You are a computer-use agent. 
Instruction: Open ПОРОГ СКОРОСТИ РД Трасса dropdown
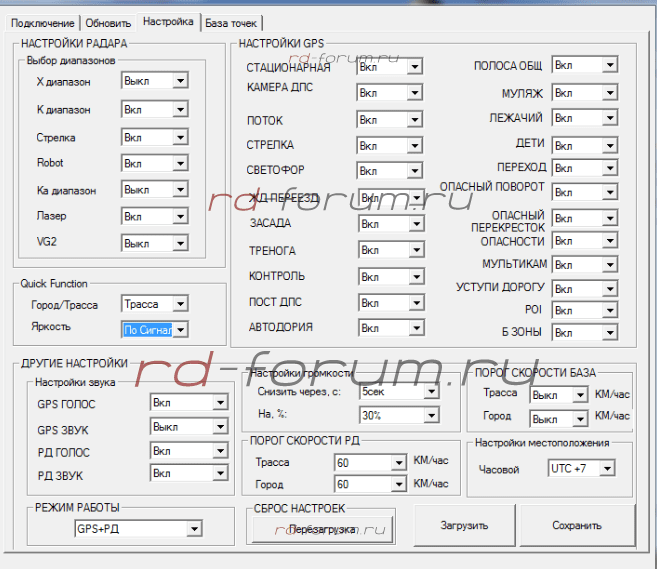pyautogui.click(x=370, y=463)
